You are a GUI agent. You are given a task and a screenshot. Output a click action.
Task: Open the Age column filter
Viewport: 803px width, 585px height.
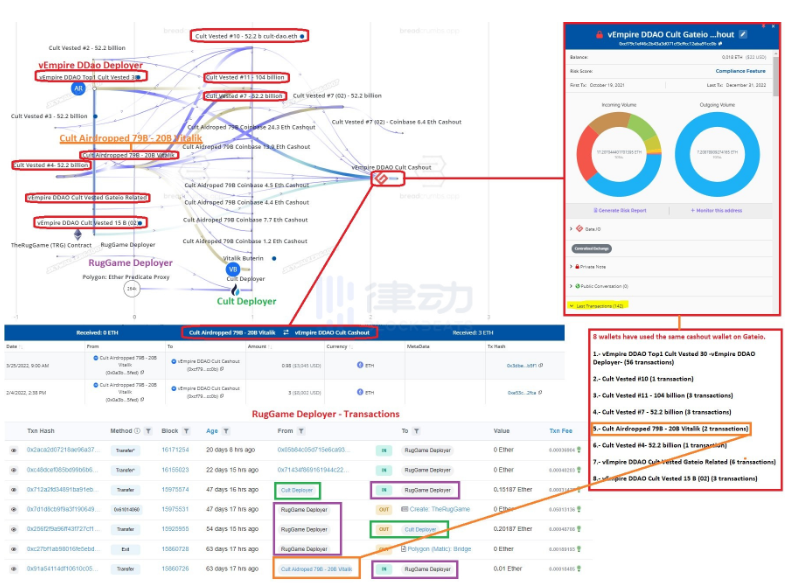point(226,431)
